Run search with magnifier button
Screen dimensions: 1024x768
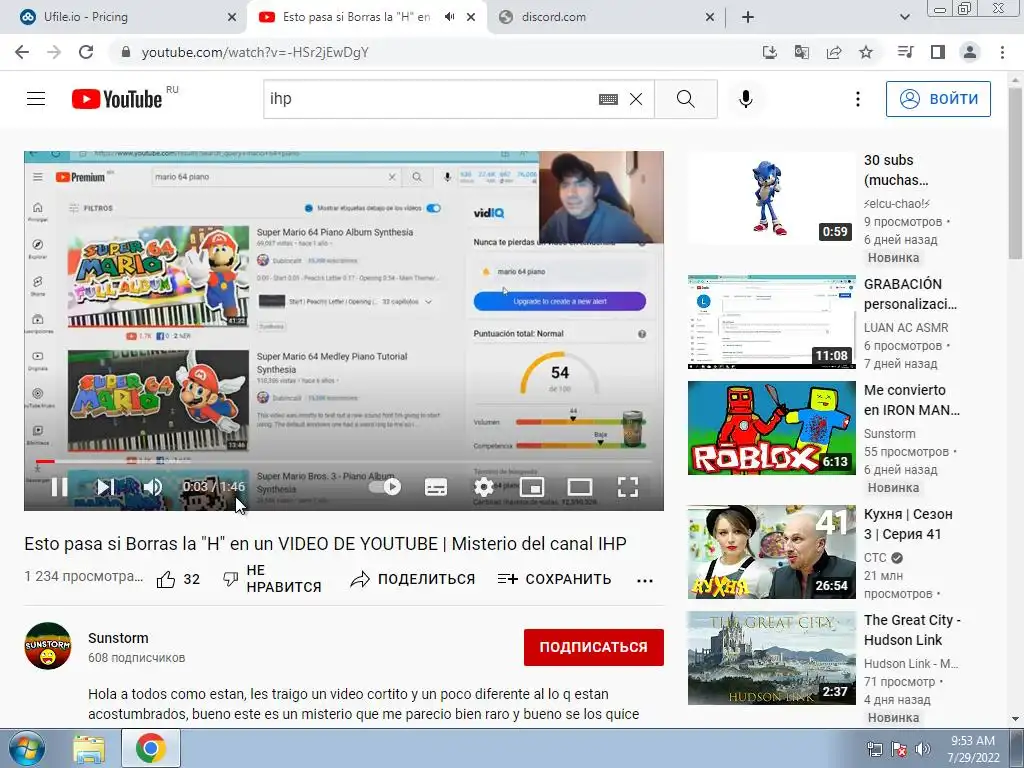(x=686, y=99)
